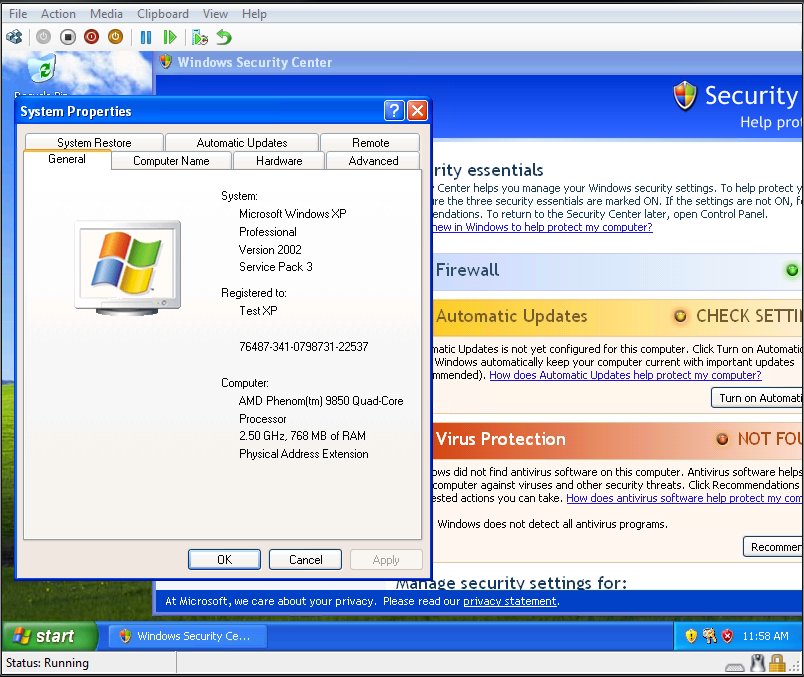Click the System Properties help question-mark button

click(394, 111)
